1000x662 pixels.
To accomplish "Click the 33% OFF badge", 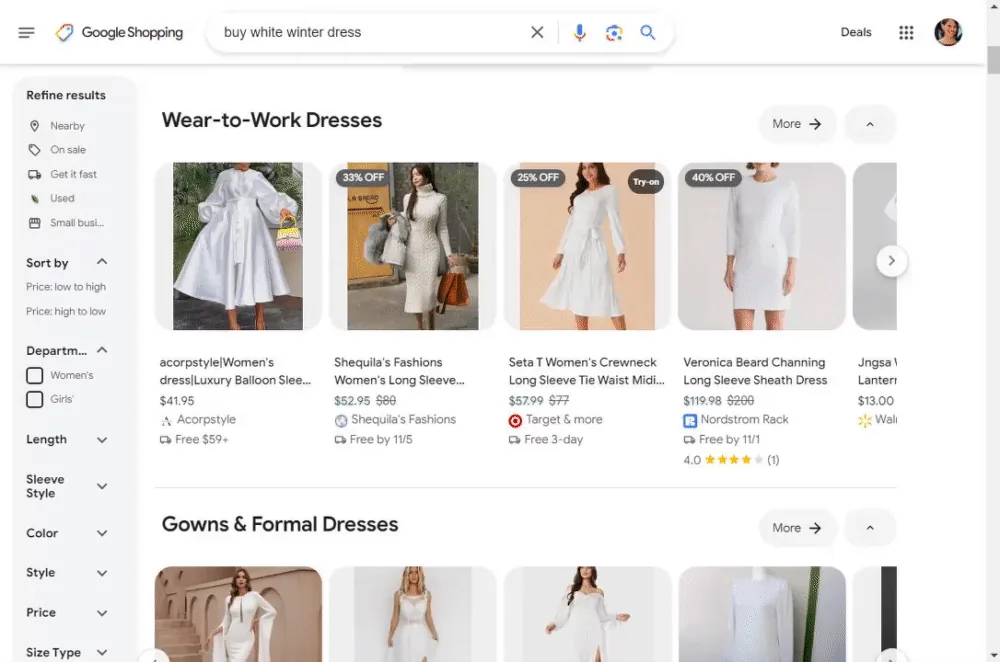I will pyautogui.click(x=364, y=177).
